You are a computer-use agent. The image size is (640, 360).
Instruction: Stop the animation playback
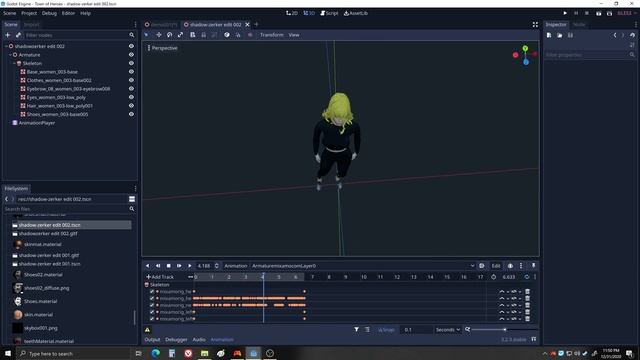[x=169, y=266]
